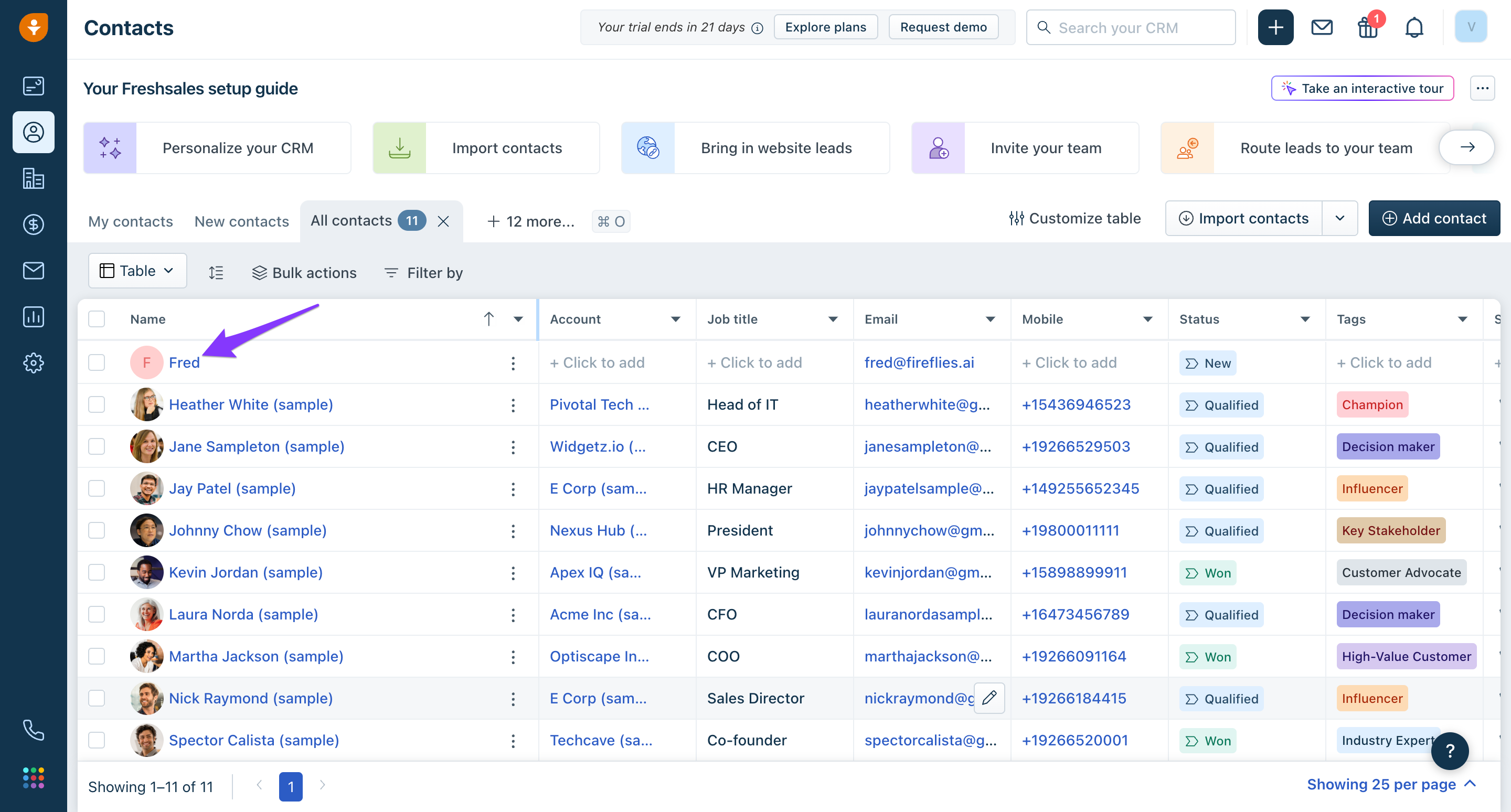The width and height of the screenshot is (1511, 812).
Task: Open the Table view dropdown
Action: click(137, 271)
